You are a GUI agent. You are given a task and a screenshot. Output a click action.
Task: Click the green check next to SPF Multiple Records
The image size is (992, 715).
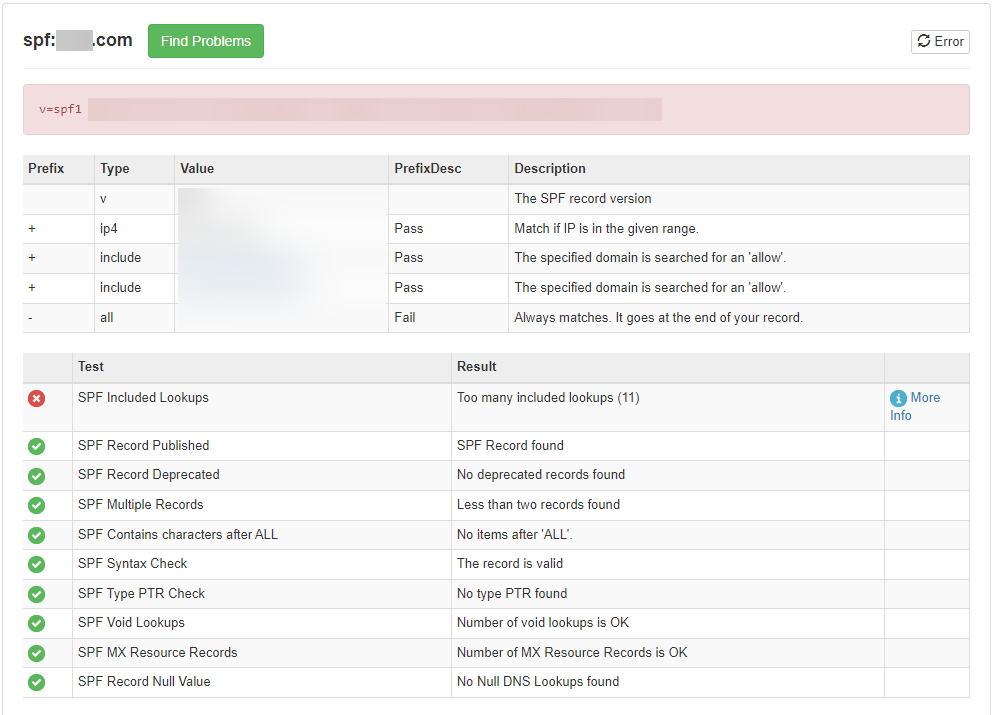37,505
